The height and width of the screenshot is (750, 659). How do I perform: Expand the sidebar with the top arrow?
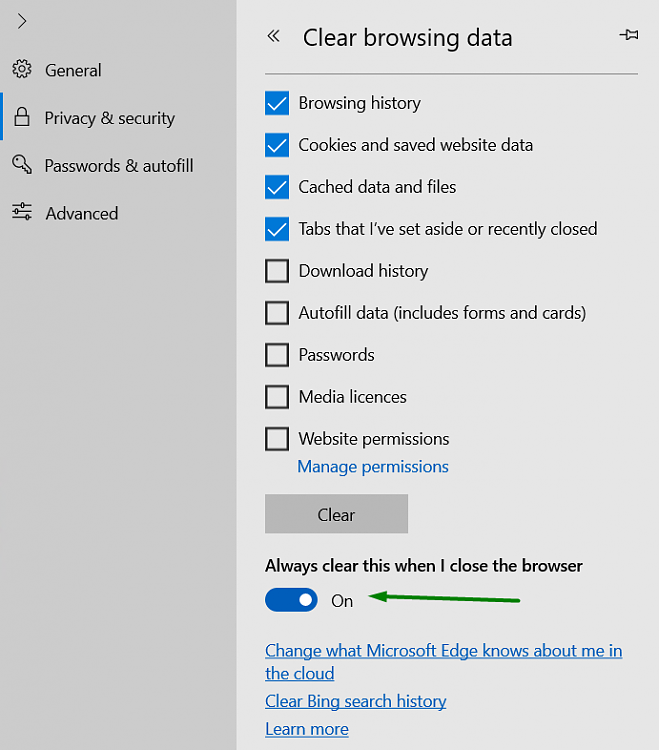pyautogui.click(x=22, y=21)
